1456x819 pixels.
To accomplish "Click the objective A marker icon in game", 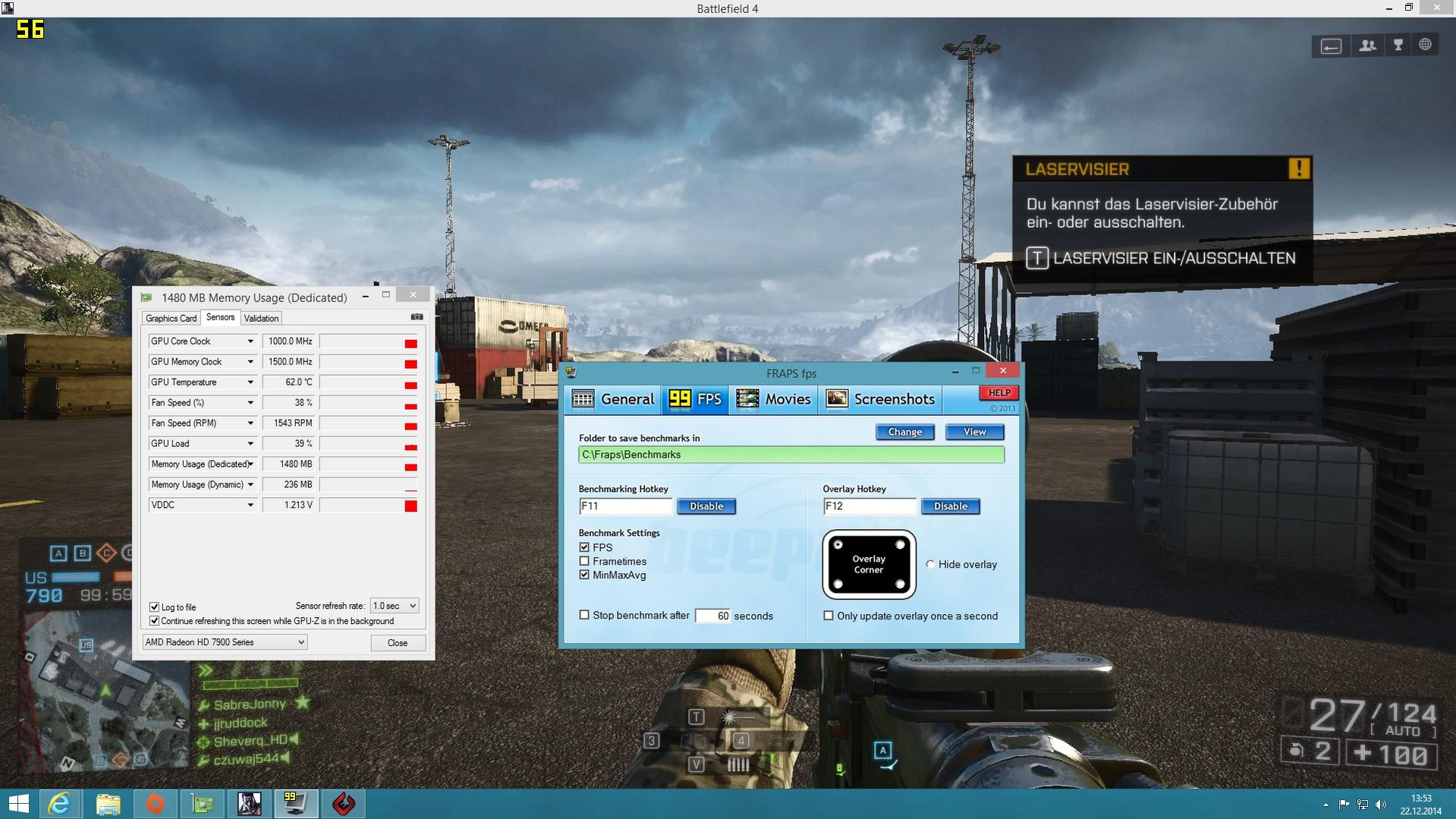I will click(882, 751).
